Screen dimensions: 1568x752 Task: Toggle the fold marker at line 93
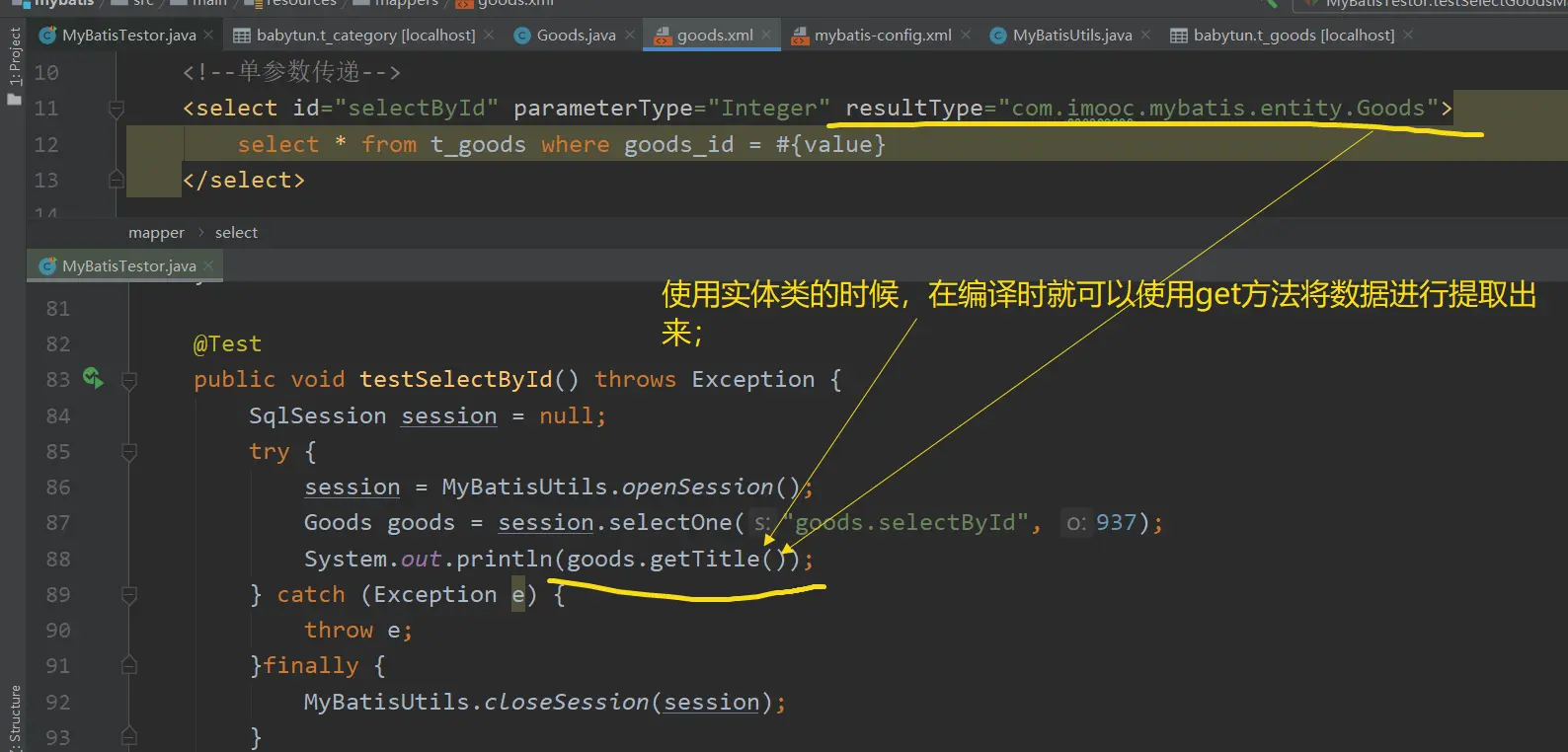[128, 737]
